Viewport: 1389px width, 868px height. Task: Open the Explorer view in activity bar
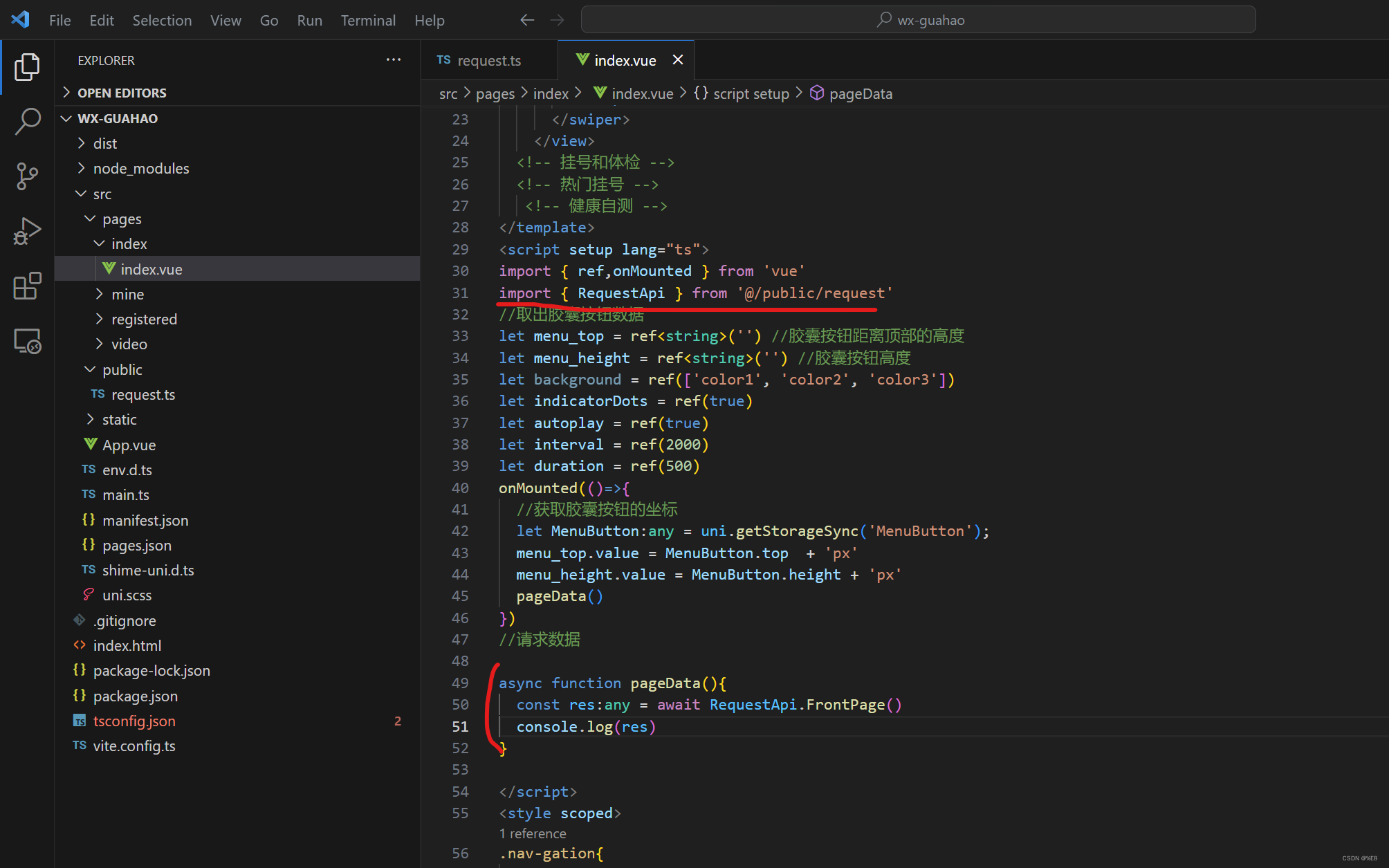27,66
